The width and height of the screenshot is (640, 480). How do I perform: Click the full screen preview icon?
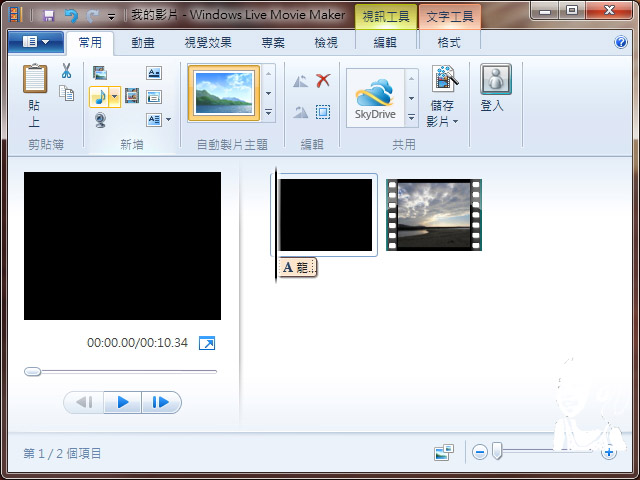(207, 343)
